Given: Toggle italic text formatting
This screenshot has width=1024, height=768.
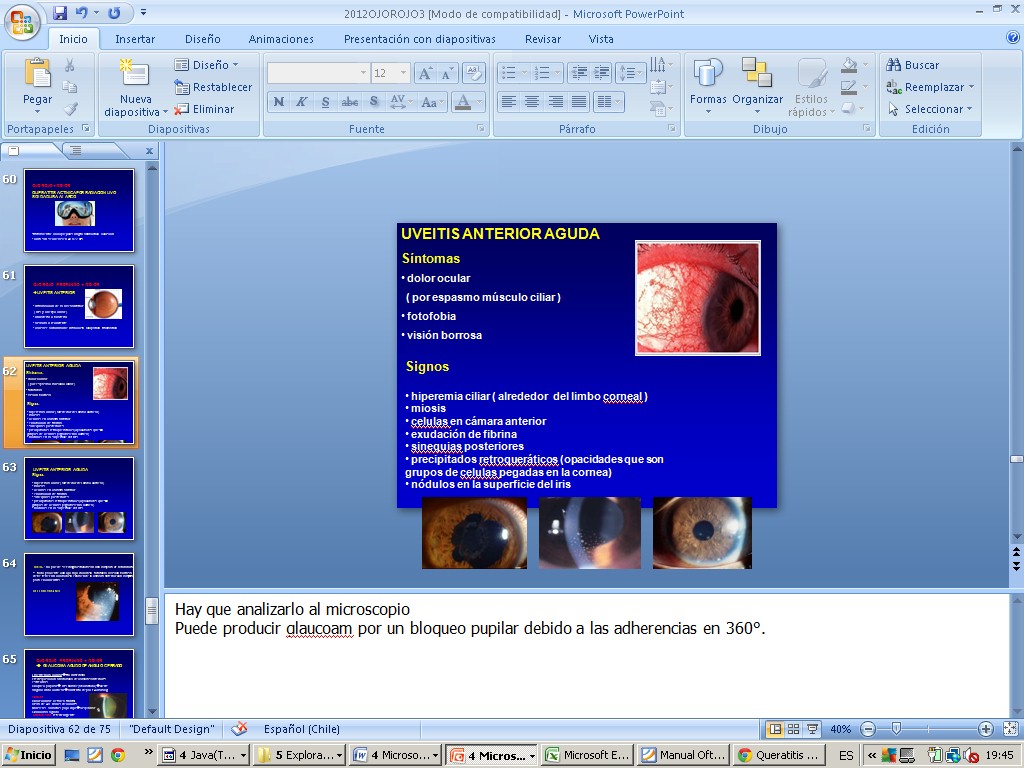Looking at the screenshot, I should (x=302, y=102).
